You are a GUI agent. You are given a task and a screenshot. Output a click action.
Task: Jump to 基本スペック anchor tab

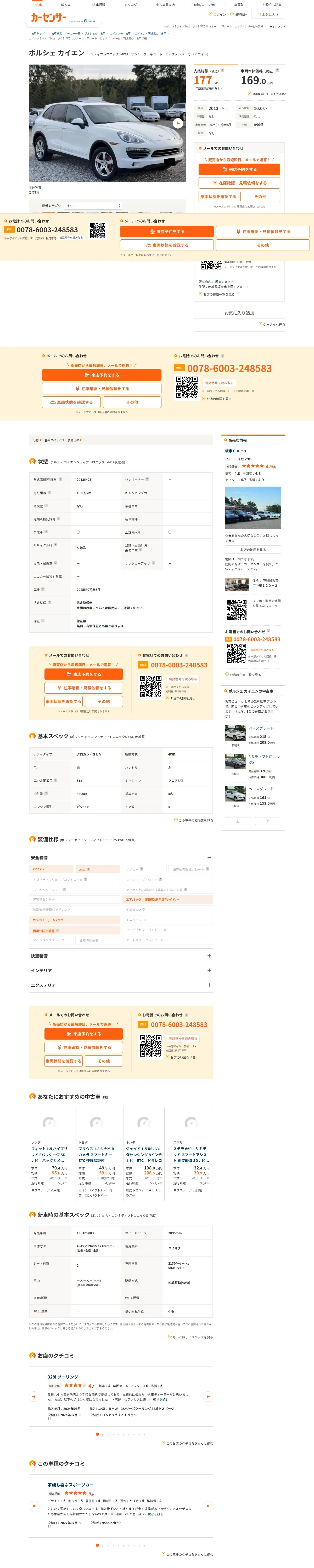pos(54,440)
